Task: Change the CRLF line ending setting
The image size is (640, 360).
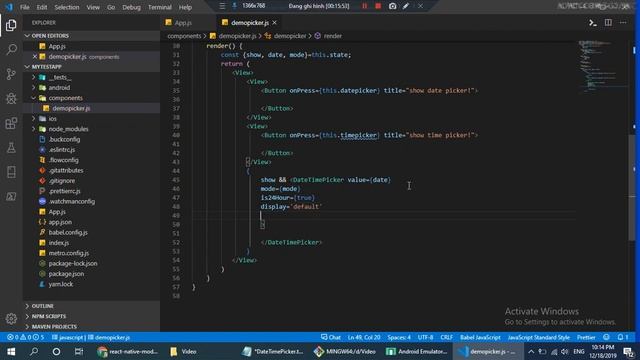Action: (446, 337)
